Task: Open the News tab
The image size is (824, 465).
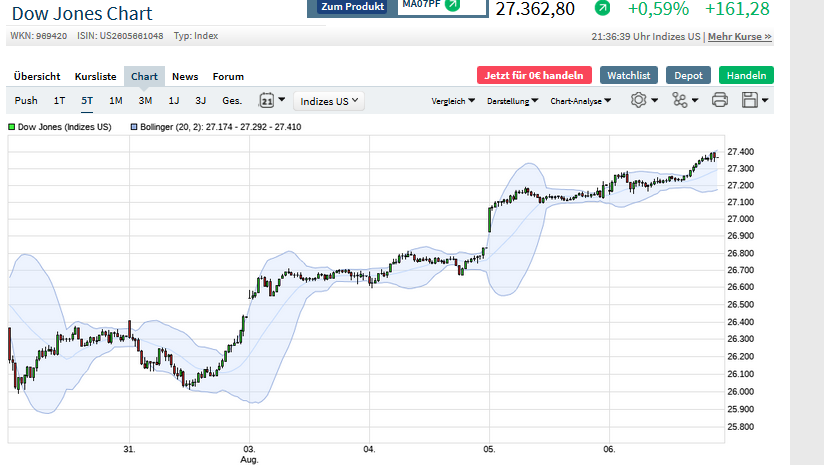Action: pyautogui.click(x=185, y=76)
